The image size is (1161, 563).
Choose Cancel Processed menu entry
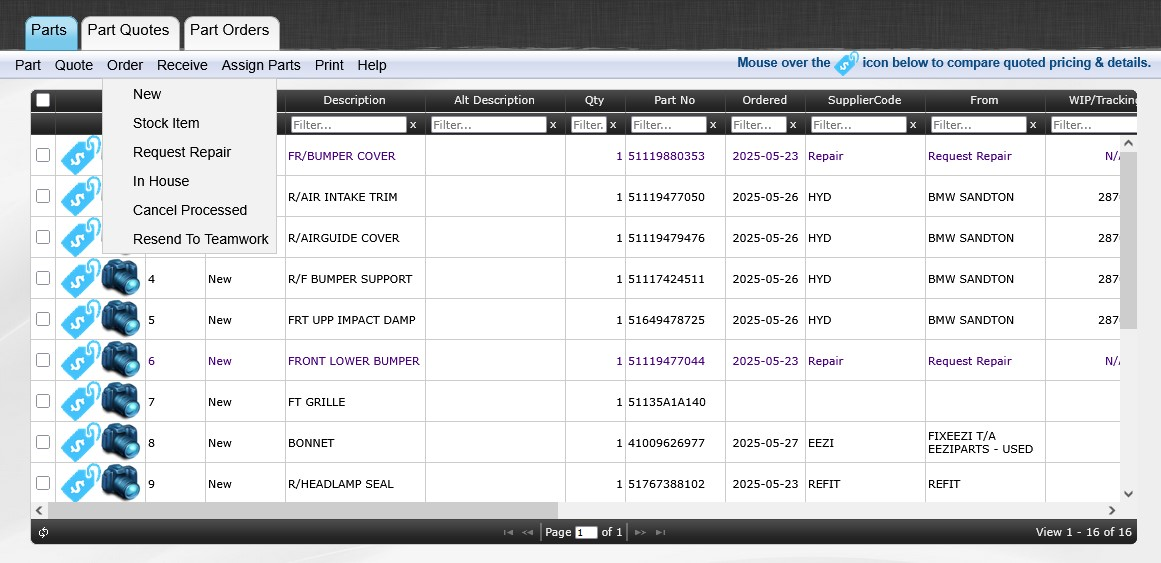click(x=190, y=210)
